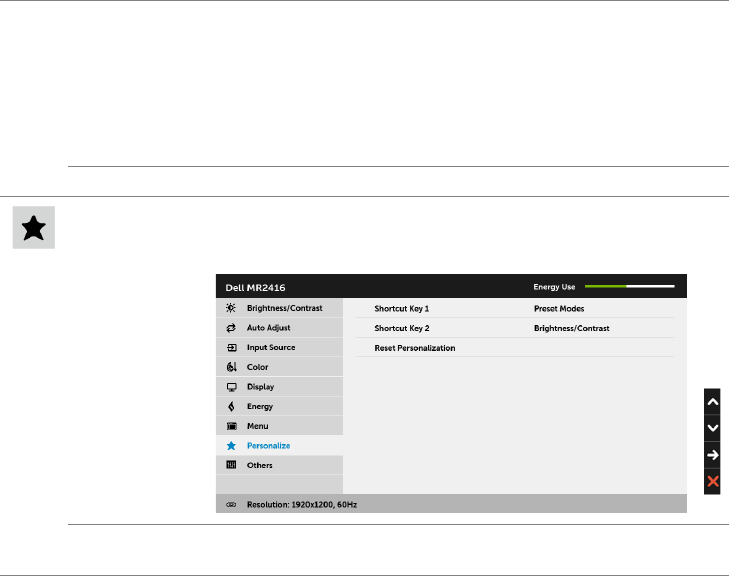Click the Auto Adjust arrows icon

(231, 328)
